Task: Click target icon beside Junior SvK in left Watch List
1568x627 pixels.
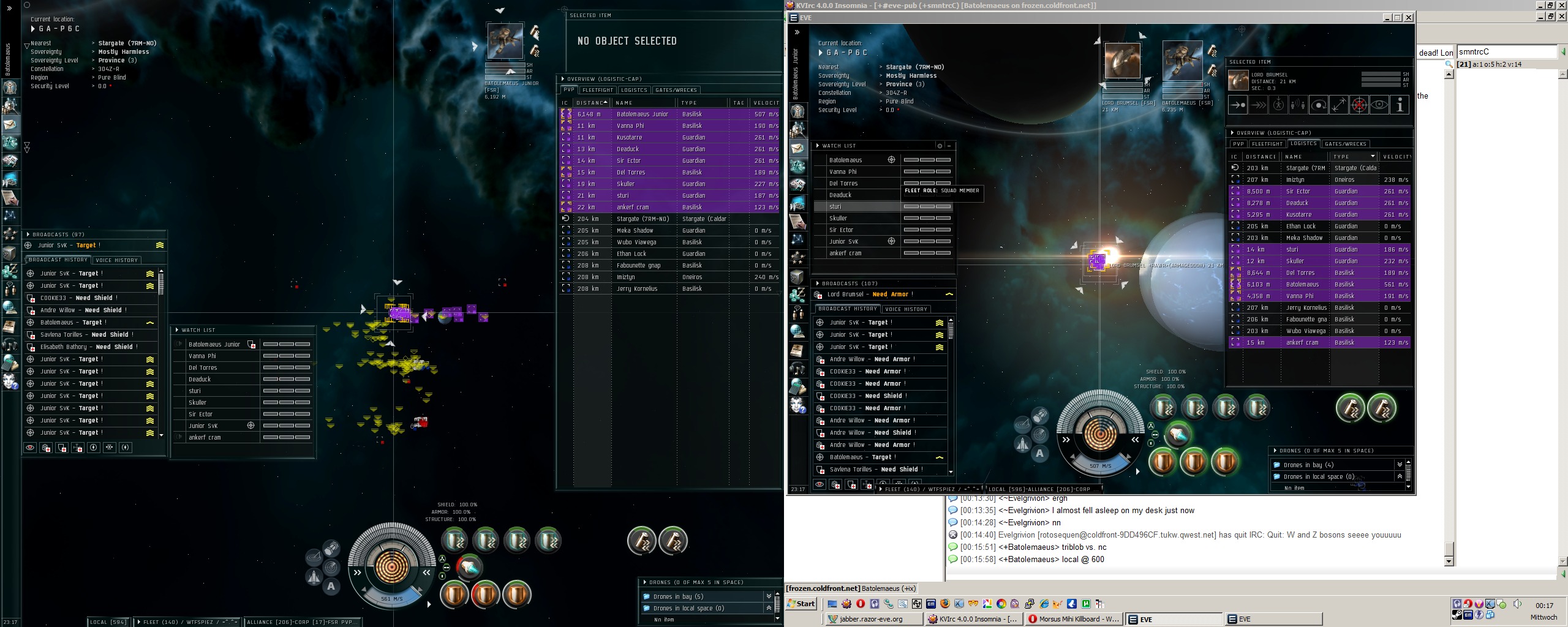Action: [251, 426]
